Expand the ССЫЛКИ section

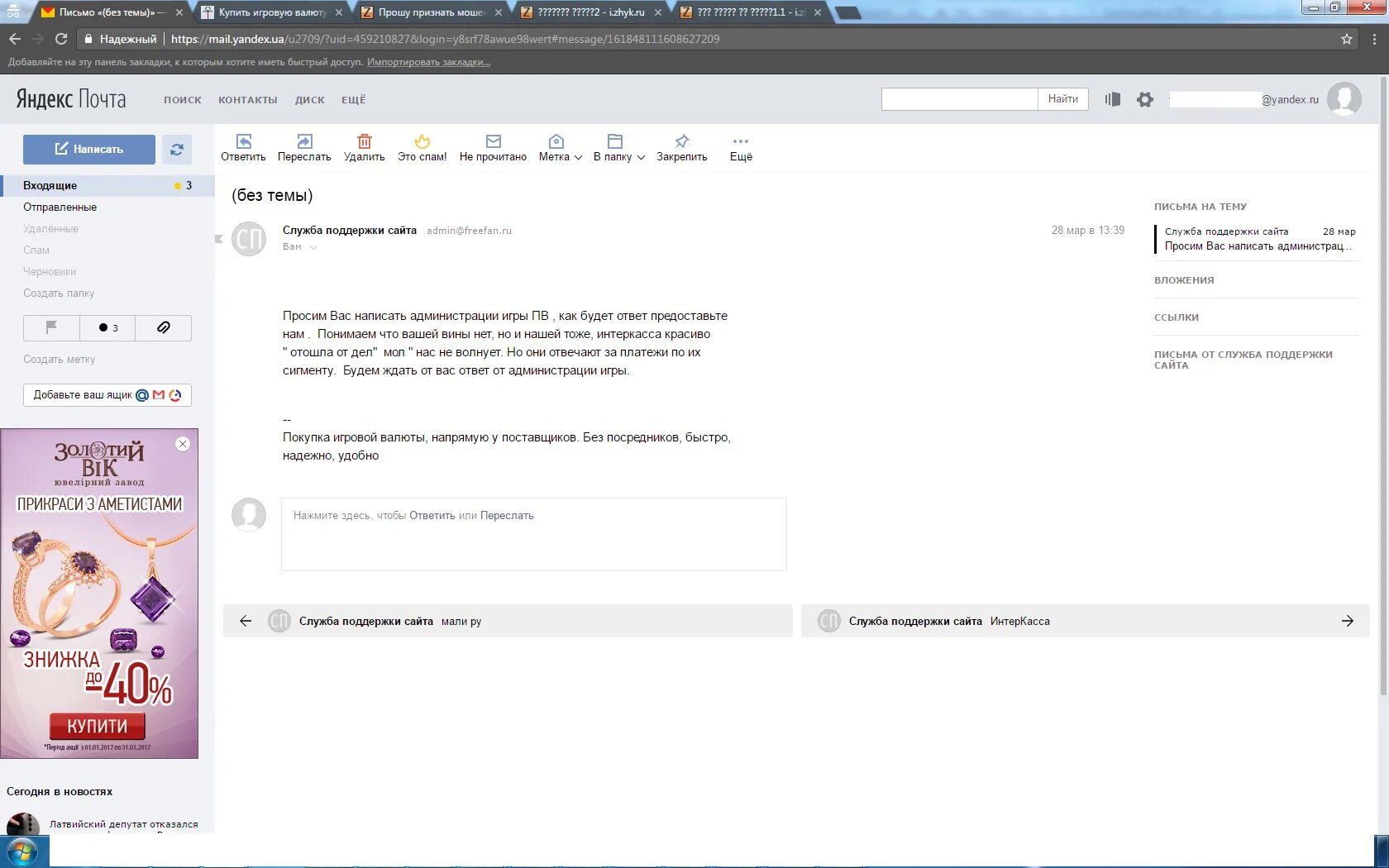pyautogui.click(x=1177, y=317)
